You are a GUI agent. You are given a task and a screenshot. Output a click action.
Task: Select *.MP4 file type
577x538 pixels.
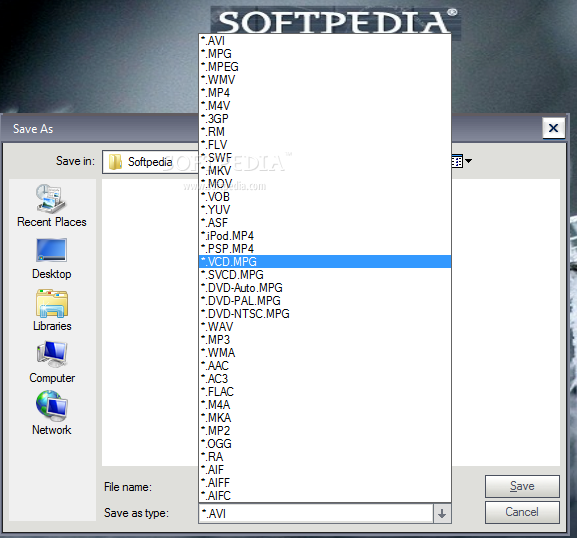tap(325, 93)
